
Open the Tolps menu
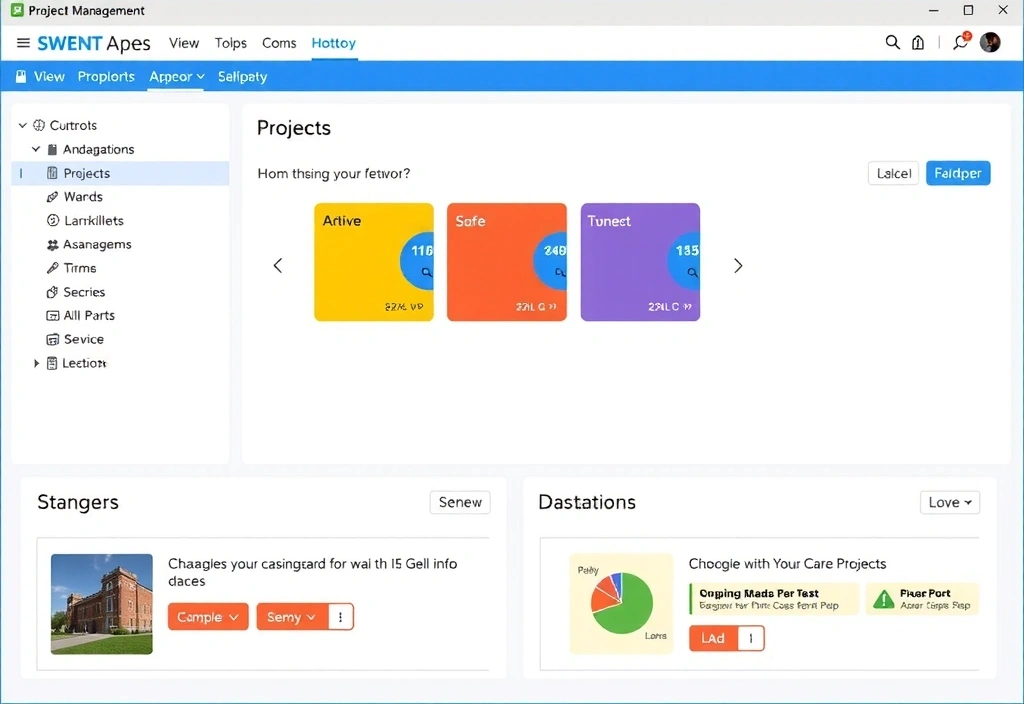(230, 43)
